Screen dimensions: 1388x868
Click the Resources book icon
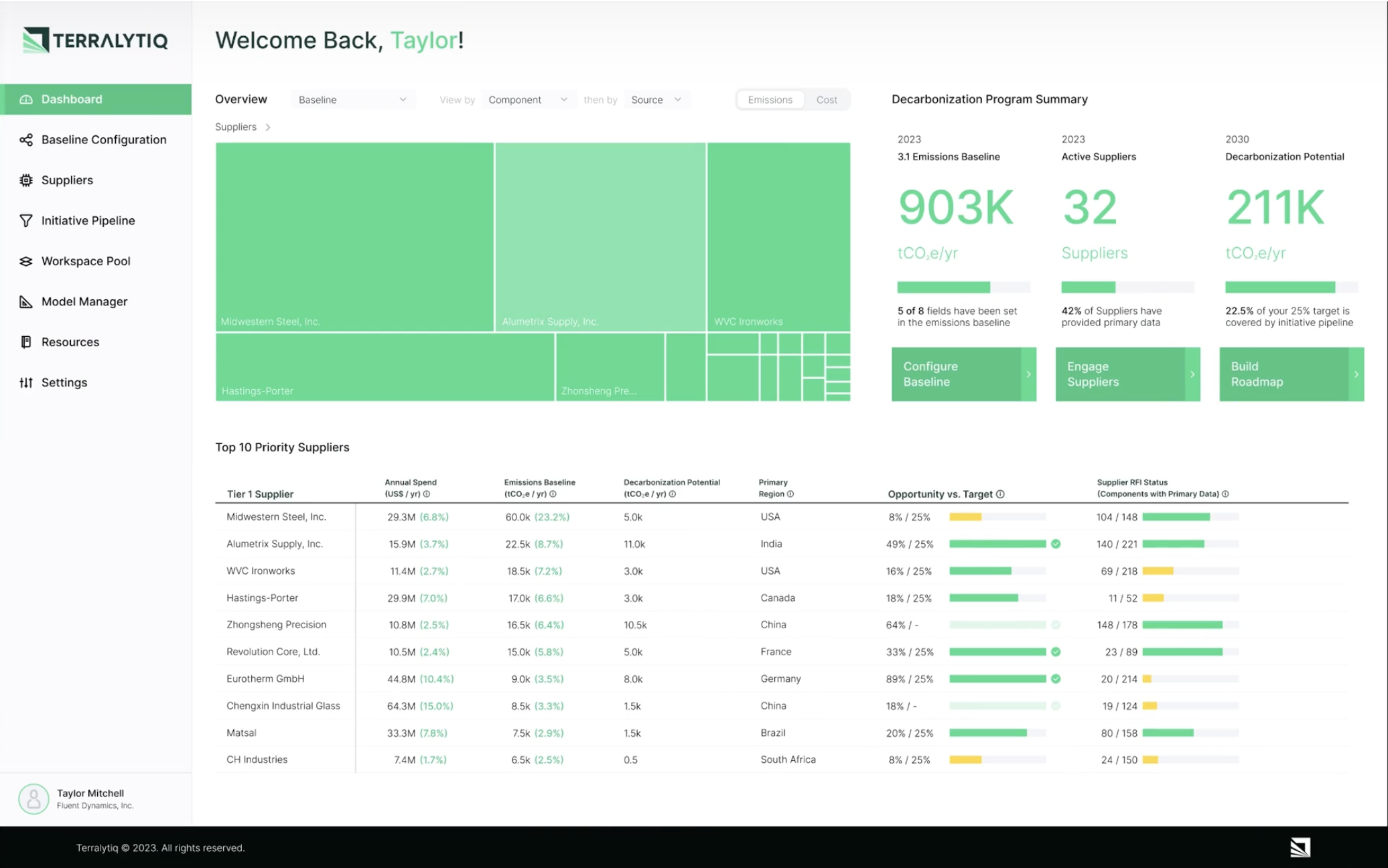click(x=26, y=342)
